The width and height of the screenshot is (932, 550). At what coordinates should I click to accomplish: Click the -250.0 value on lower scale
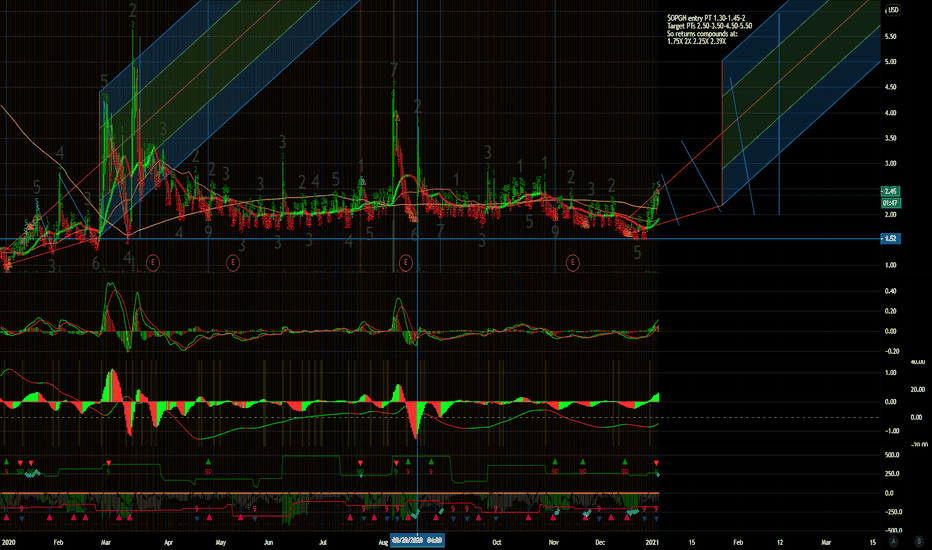(x=892, y=511)
